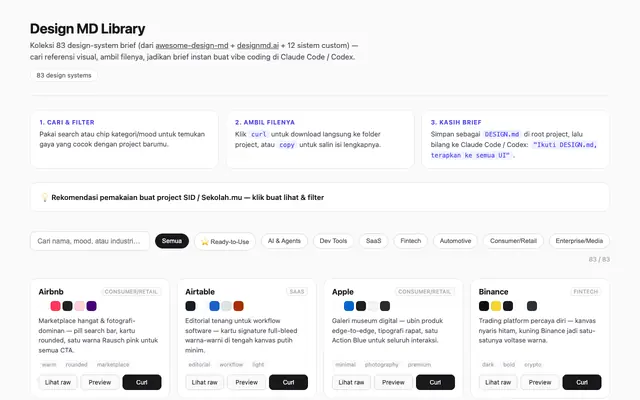The image size is (640, 400).
Task: Choose the Dev Tools filter chip
Action: (333, 241)
